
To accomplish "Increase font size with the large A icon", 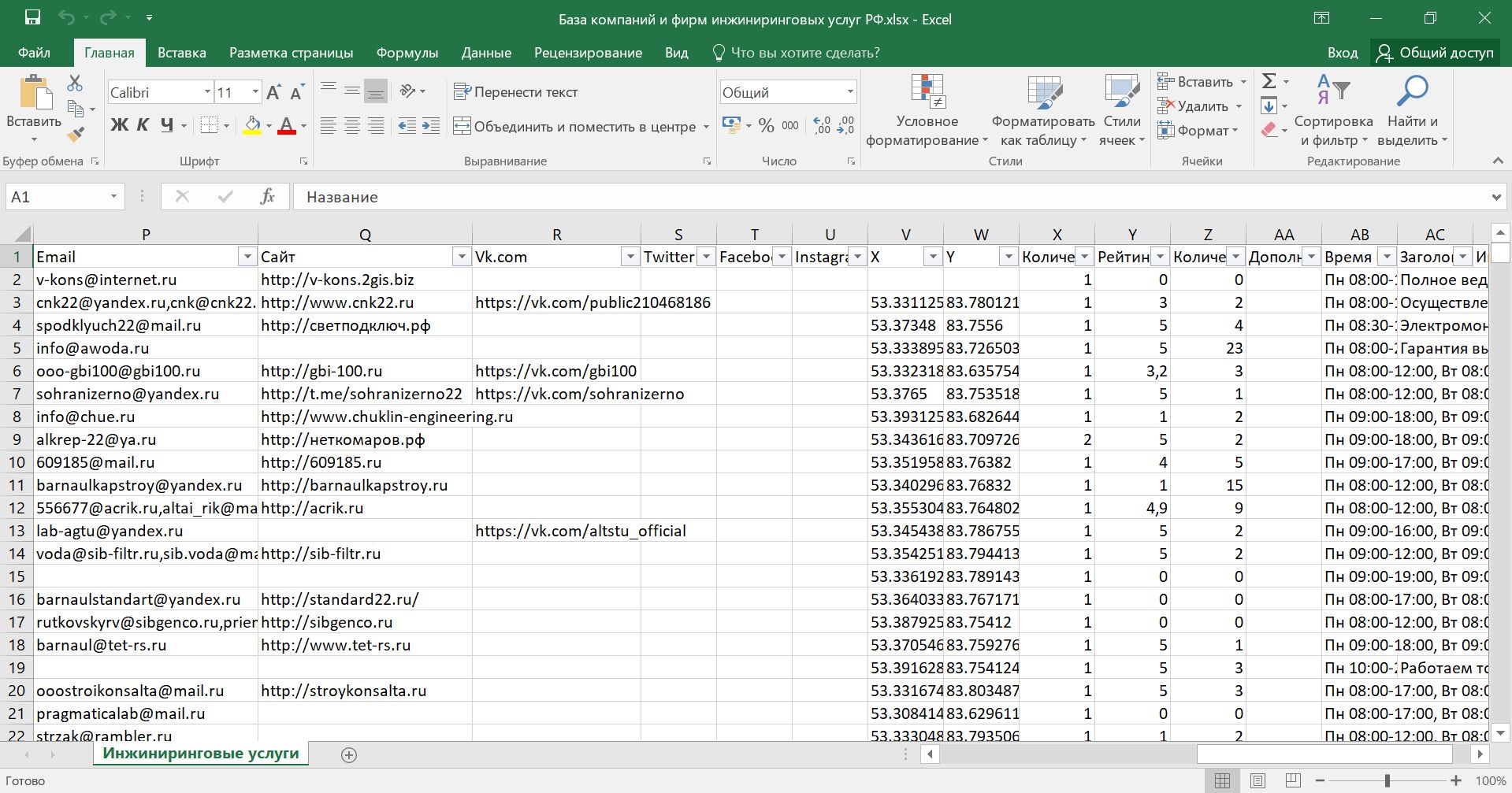I will click(273, 93).
